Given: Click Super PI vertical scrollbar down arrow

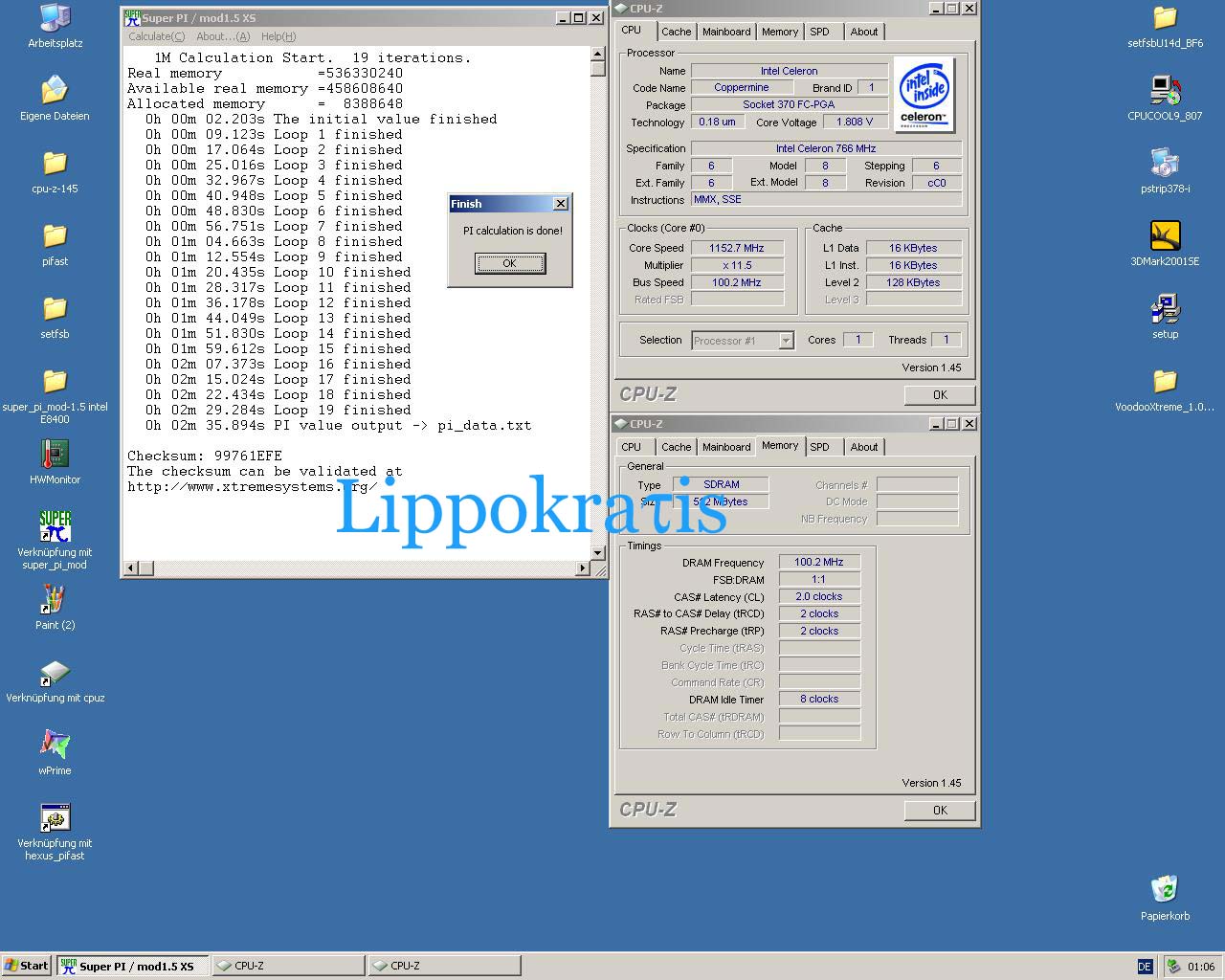Looking at the screenshot, I should 598,553.
